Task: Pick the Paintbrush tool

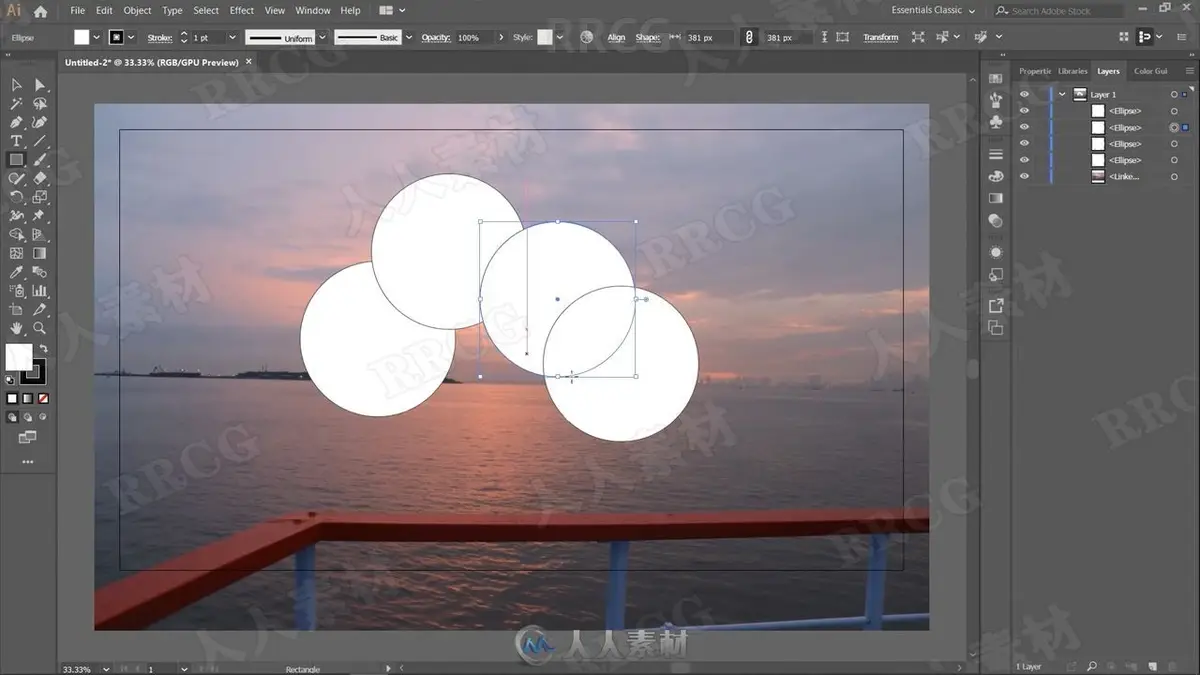Action: pyautogui.click(x=40, y=160)
